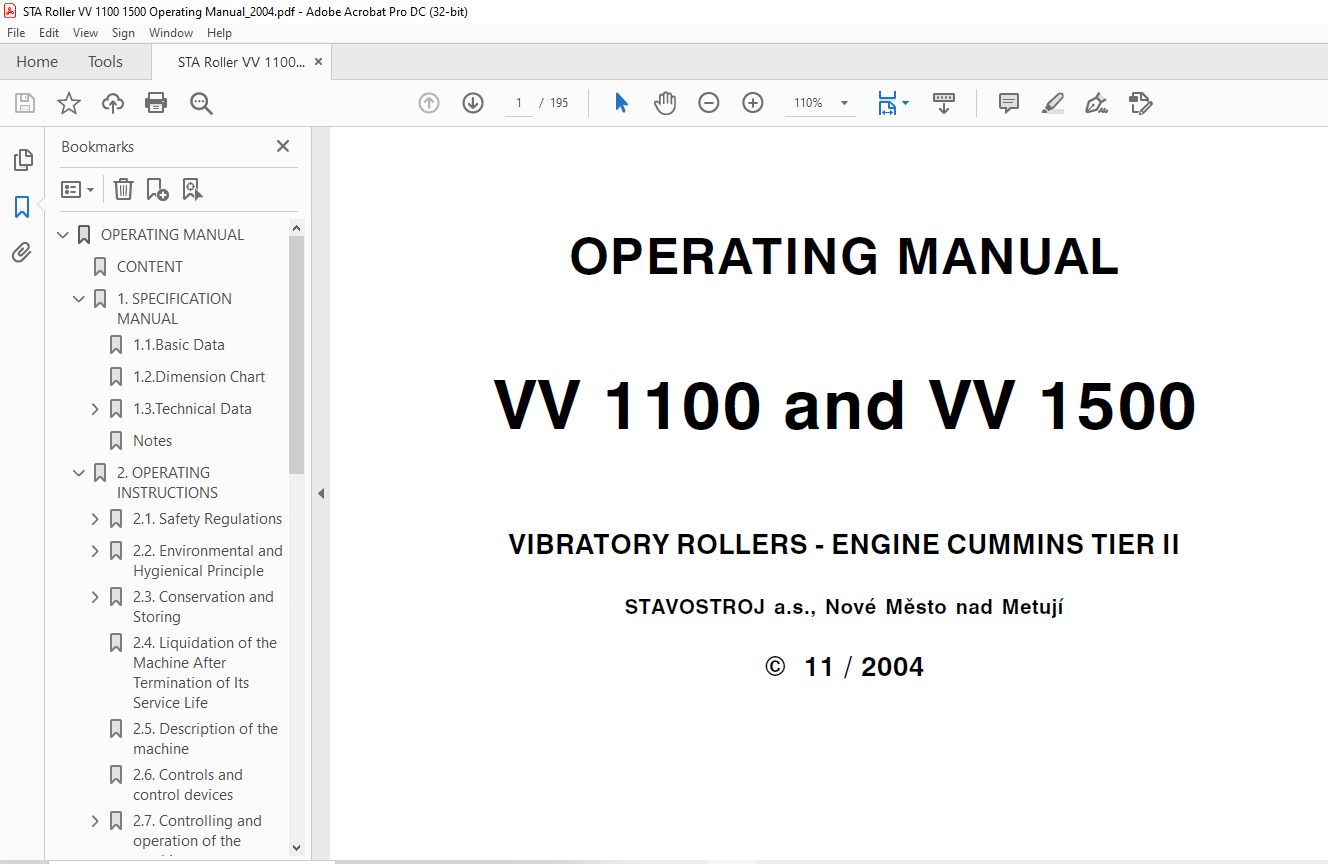This screenshot has height=864, width=1328.
Task: Open 2.4. Liquidation of the Machine bookmark
Action: [x=205, y=673]
